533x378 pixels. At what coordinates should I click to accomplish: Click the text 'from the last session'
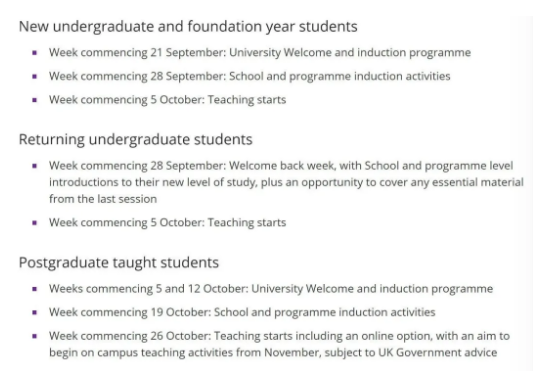103,199
